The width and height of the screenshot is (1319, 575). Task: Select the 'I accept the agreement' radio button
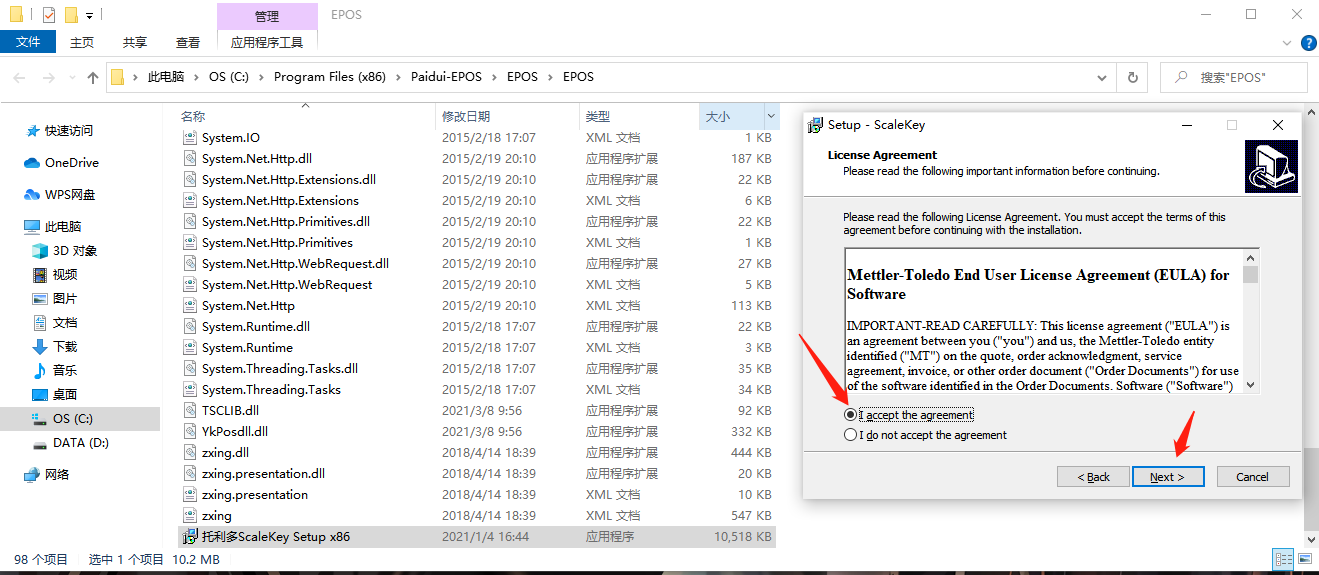(x=850, y=415)
